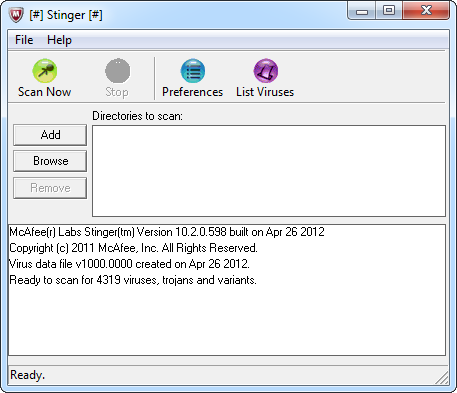This screenshot has height=393, width=457.
Task: Click the disabled Remove button
Action: click(x=50, y=188)
